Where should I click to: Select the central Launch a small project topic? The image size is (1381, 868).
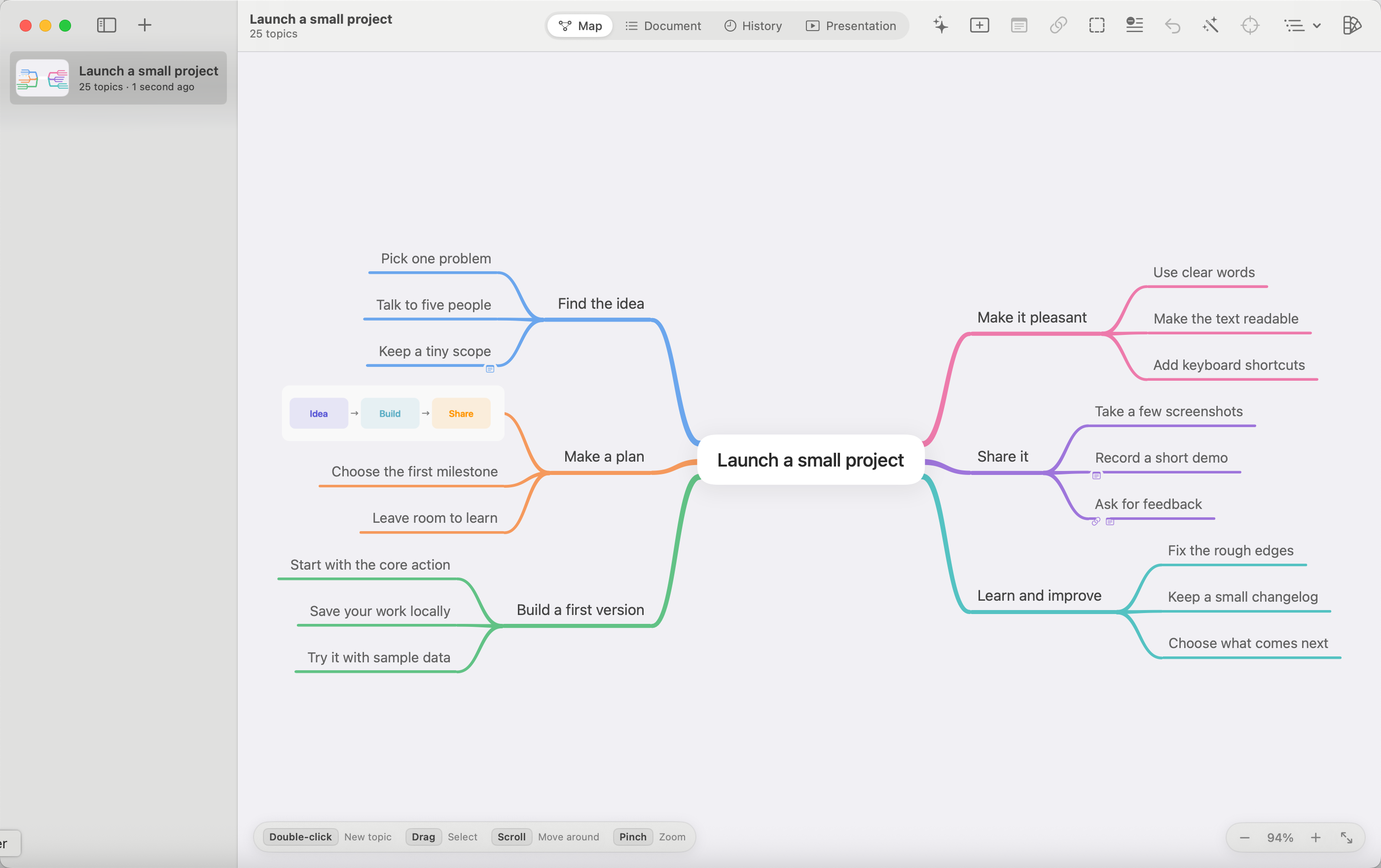810,460
